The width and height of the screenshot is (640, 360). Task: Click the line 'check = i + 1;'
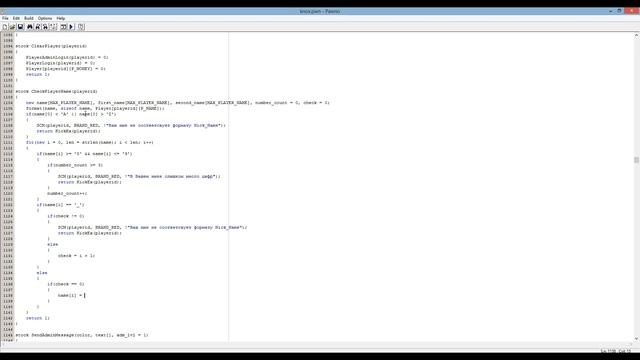[76, 256]
